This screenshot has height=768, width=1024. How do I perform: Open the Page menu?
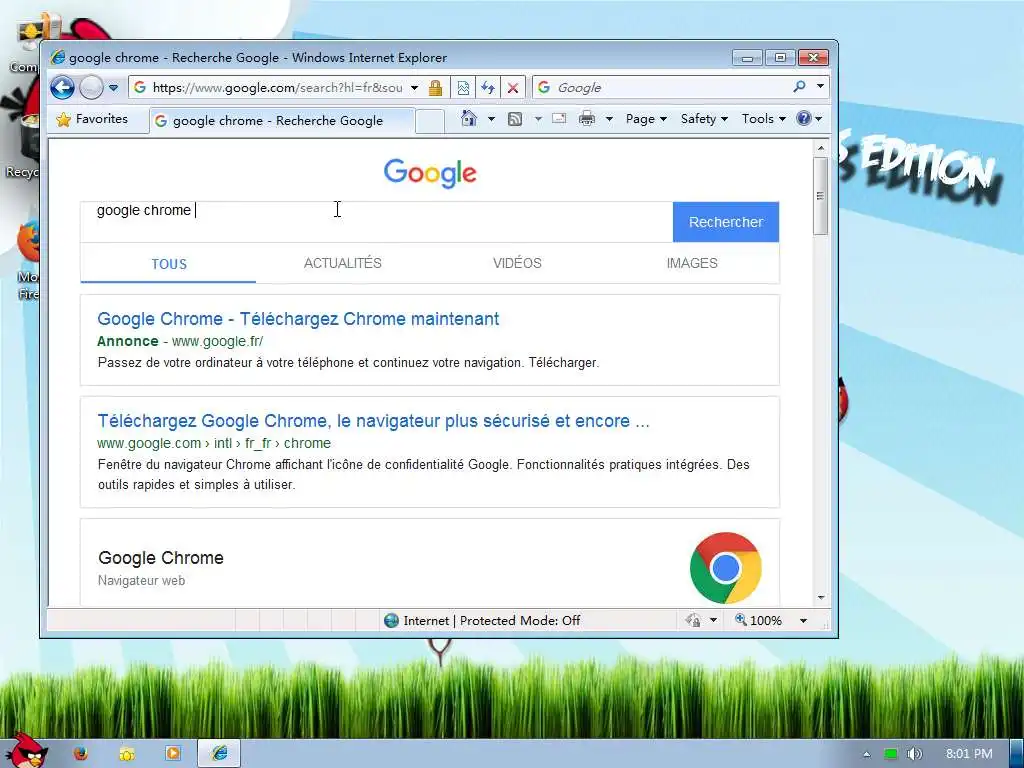pyautogui.click(x=646, y=119)
